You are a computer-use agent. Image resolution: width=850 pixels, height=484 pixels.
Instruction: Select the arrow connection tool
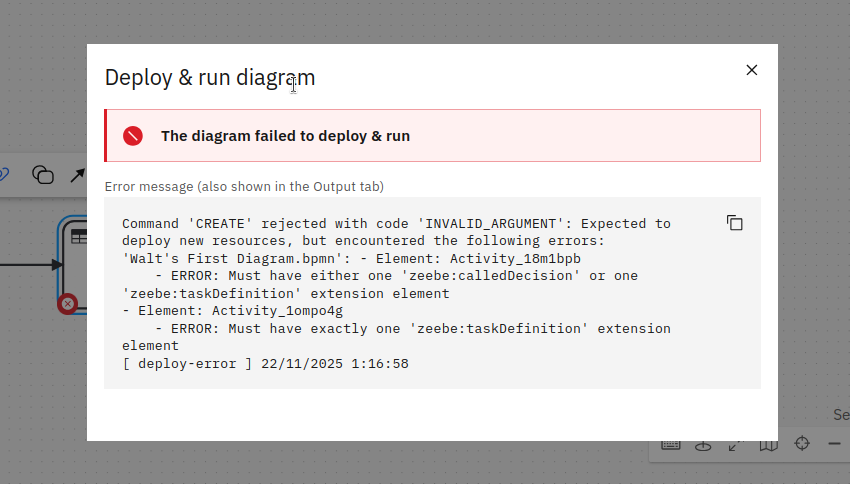(x=77, y=176)
